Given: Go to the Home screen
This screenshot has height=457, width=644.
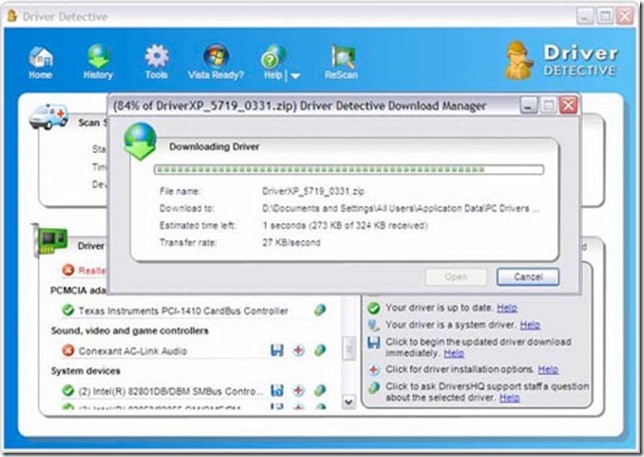Looking at the screenshot, I should click(x=41, y=62).
